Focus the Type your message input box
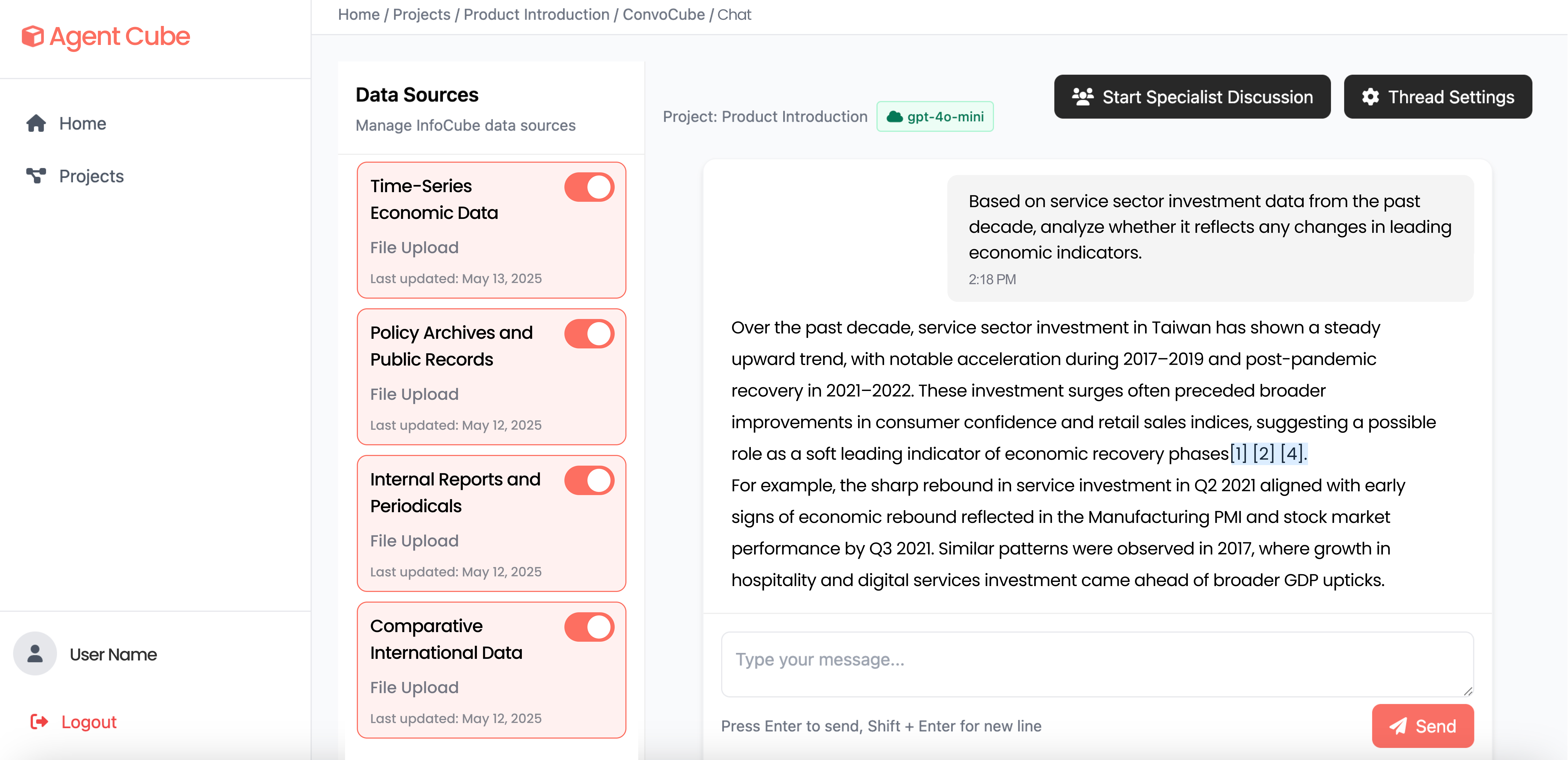This screenshot has width=1568, height=760. [1097, 664]
